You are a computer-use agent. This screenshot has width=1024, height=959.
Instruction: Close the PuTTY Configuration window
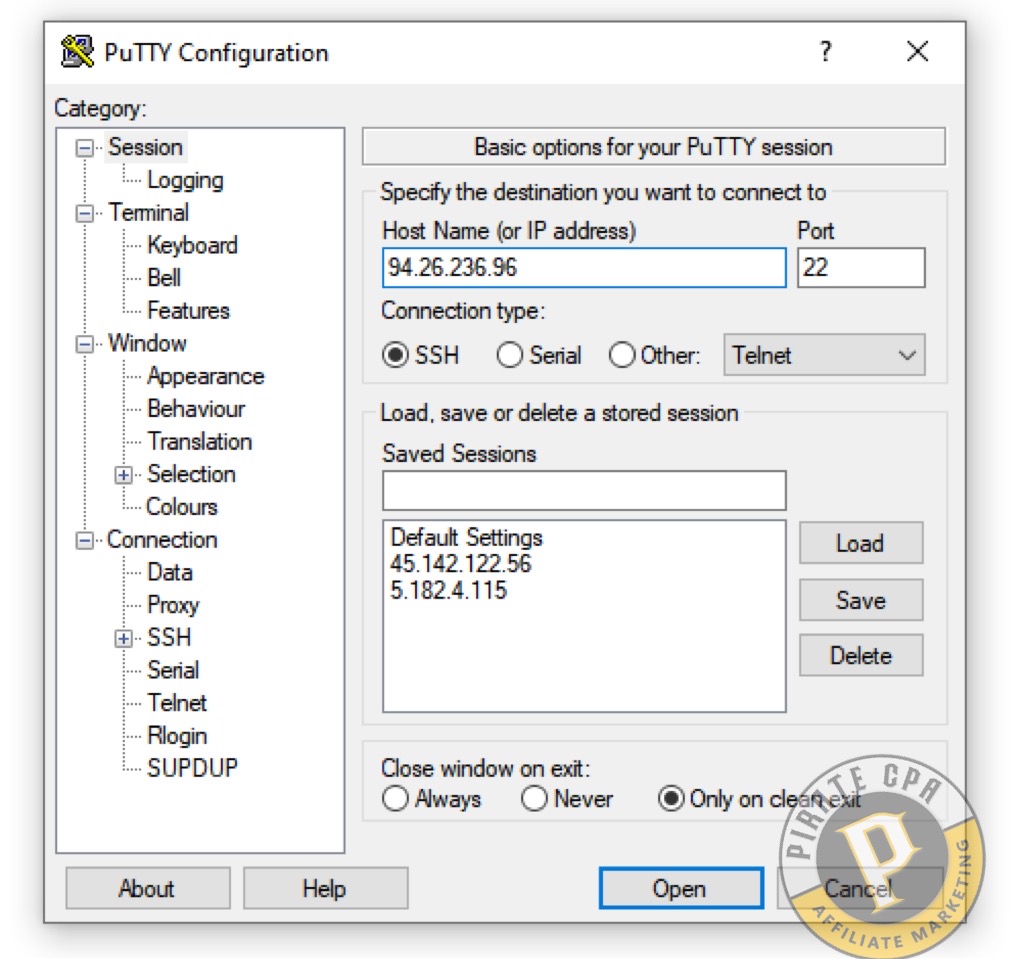click(918, 51)
